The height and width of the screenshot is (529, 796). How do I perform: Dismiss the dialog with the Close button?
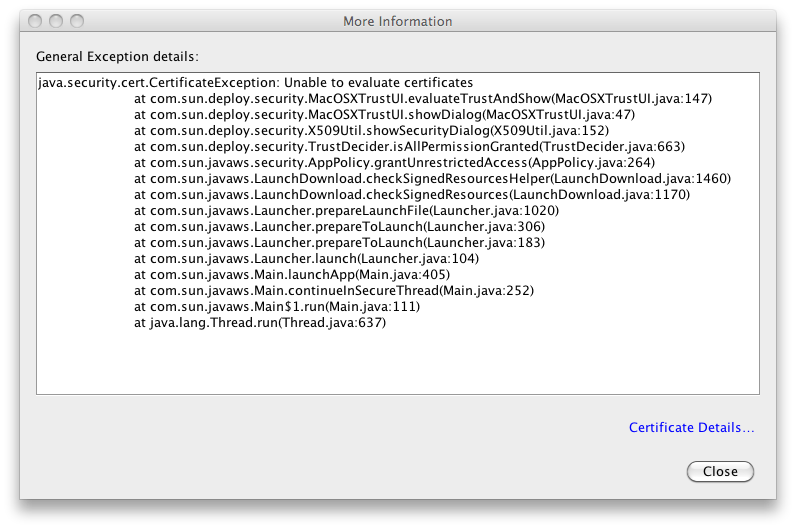[x=720, y=472]
